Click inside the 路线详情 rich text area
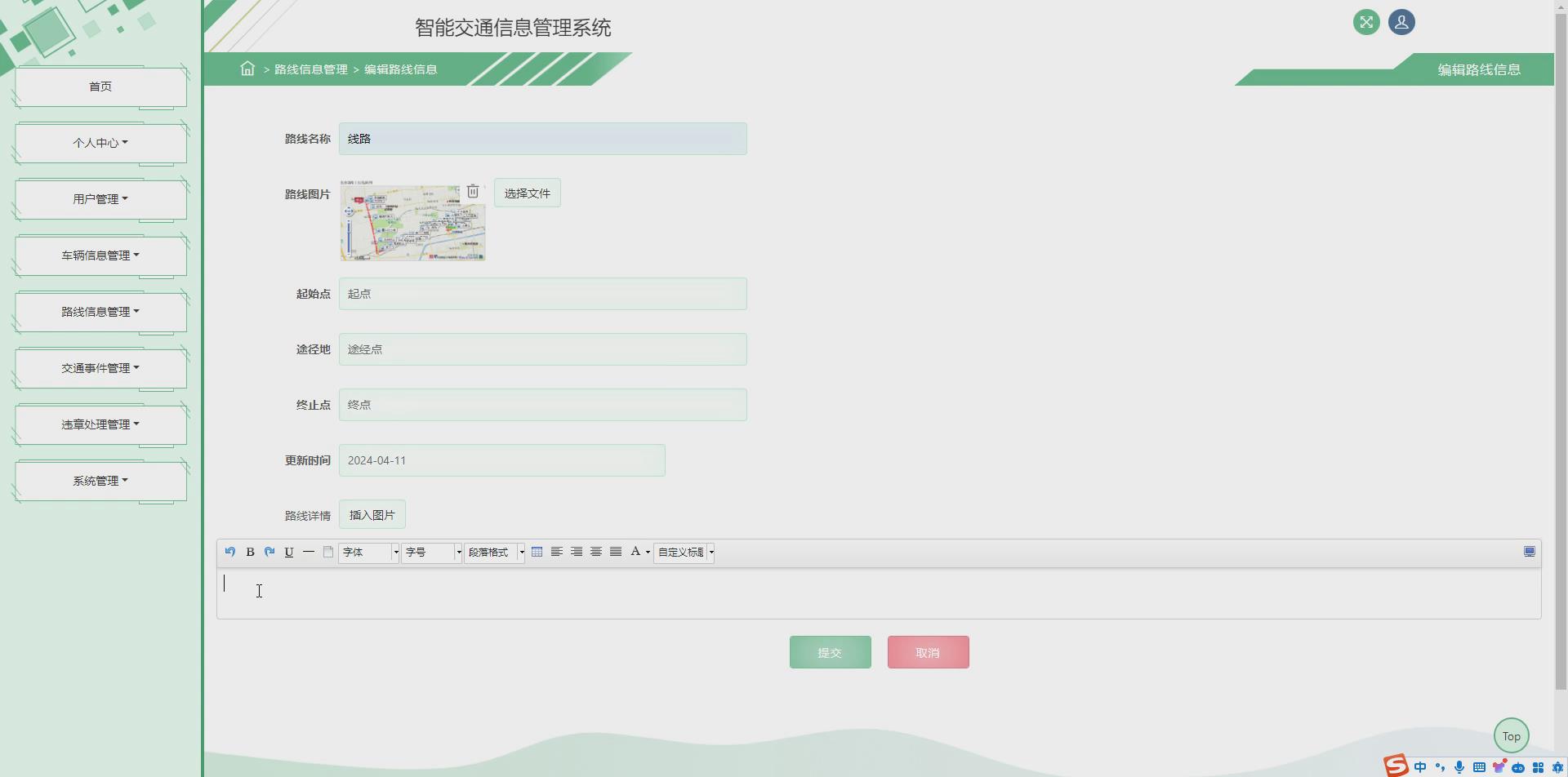This screenshot has height=777, width=1568. [879, 593]
